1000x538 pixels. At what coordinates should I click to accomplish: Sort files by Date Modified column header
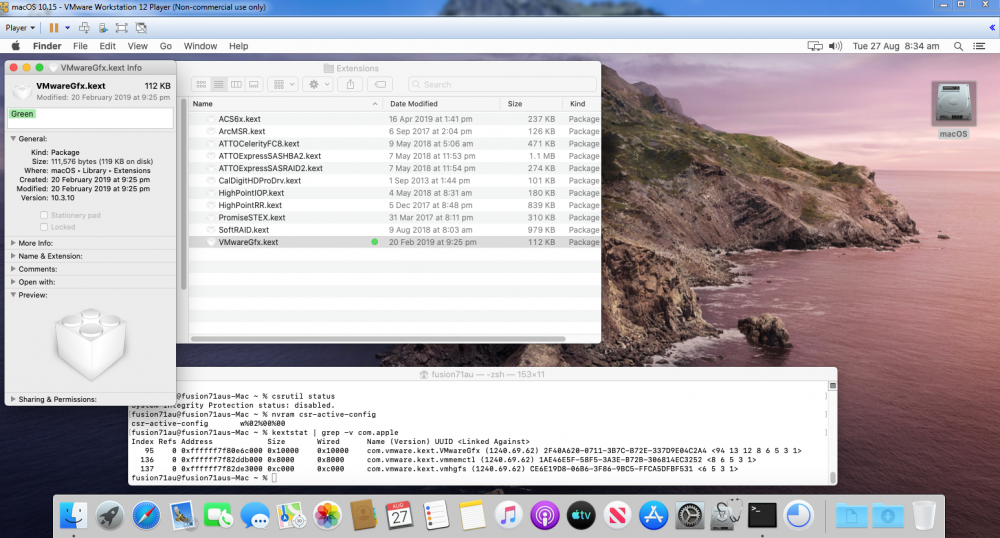[x=441, y=103]
